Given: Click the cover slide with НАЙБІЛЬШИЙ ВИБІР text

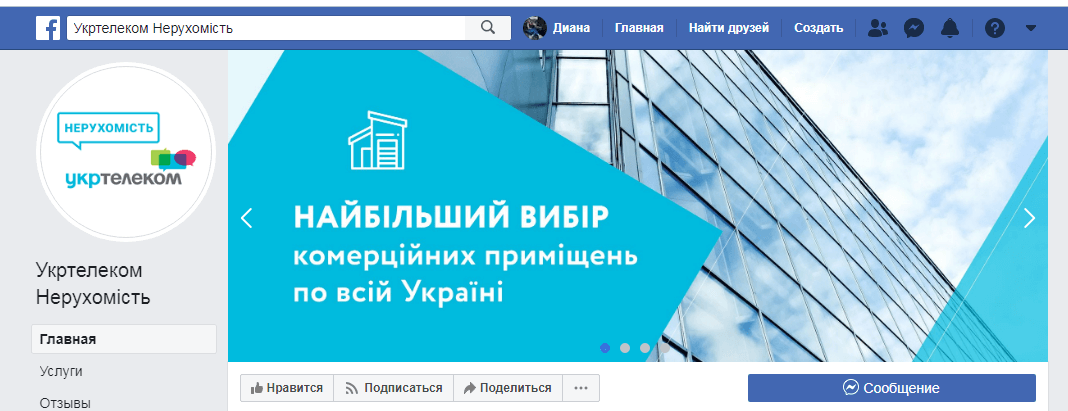Looking at the screenshot, I should pyautogui.click(x=638, y=206).
